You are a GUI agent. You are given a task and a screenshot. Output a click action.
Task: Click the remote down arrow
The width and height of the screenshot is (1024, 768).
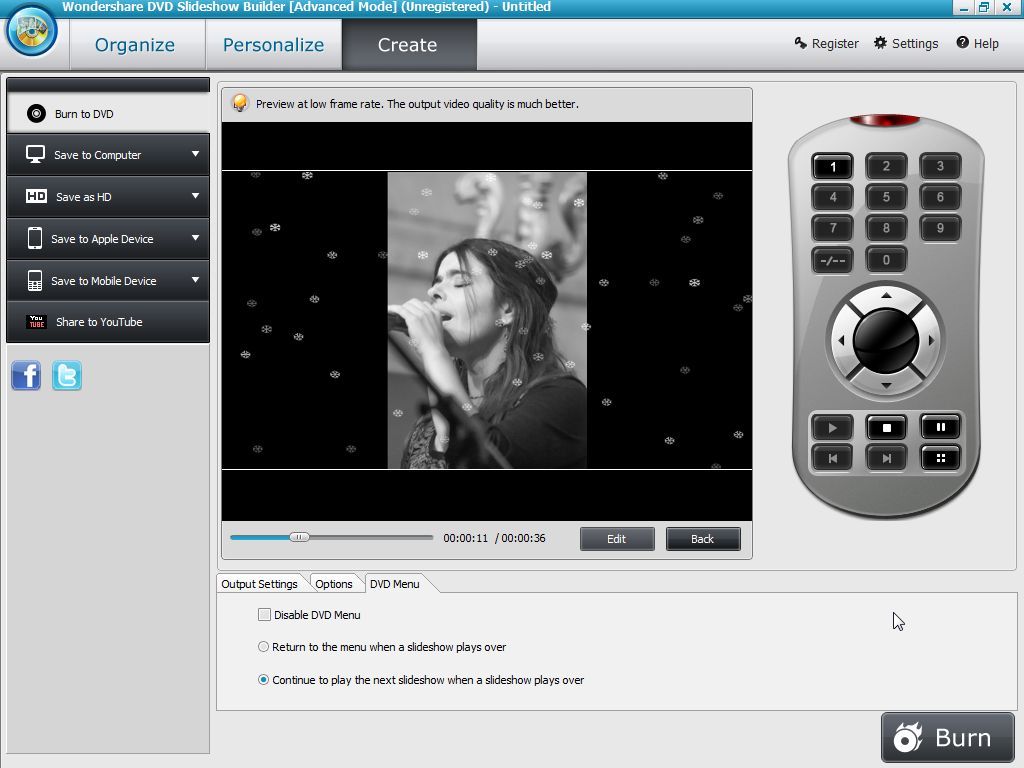point(886,385)
